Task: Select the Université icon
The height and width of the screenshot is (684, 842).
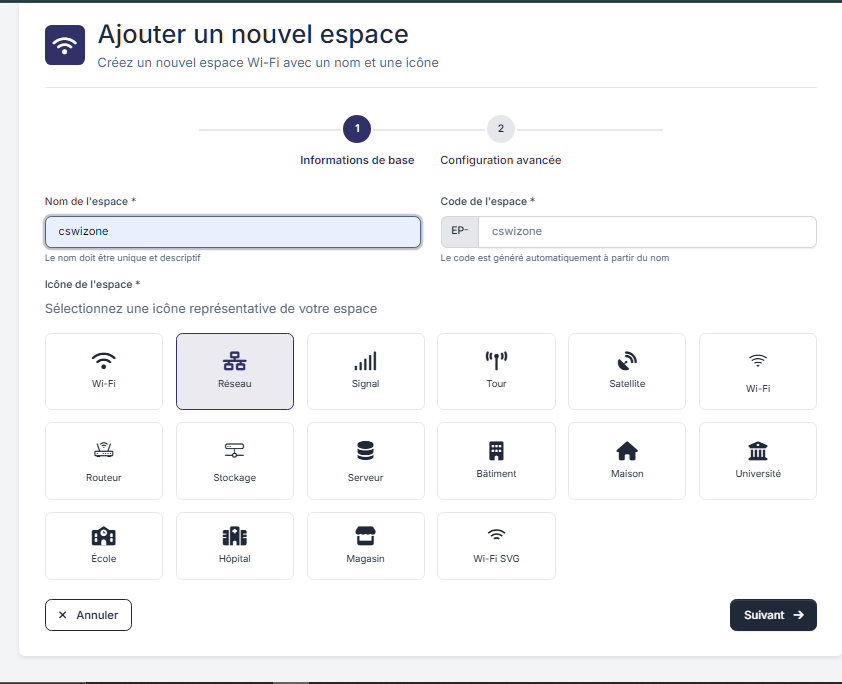Action: click(757, 461)
